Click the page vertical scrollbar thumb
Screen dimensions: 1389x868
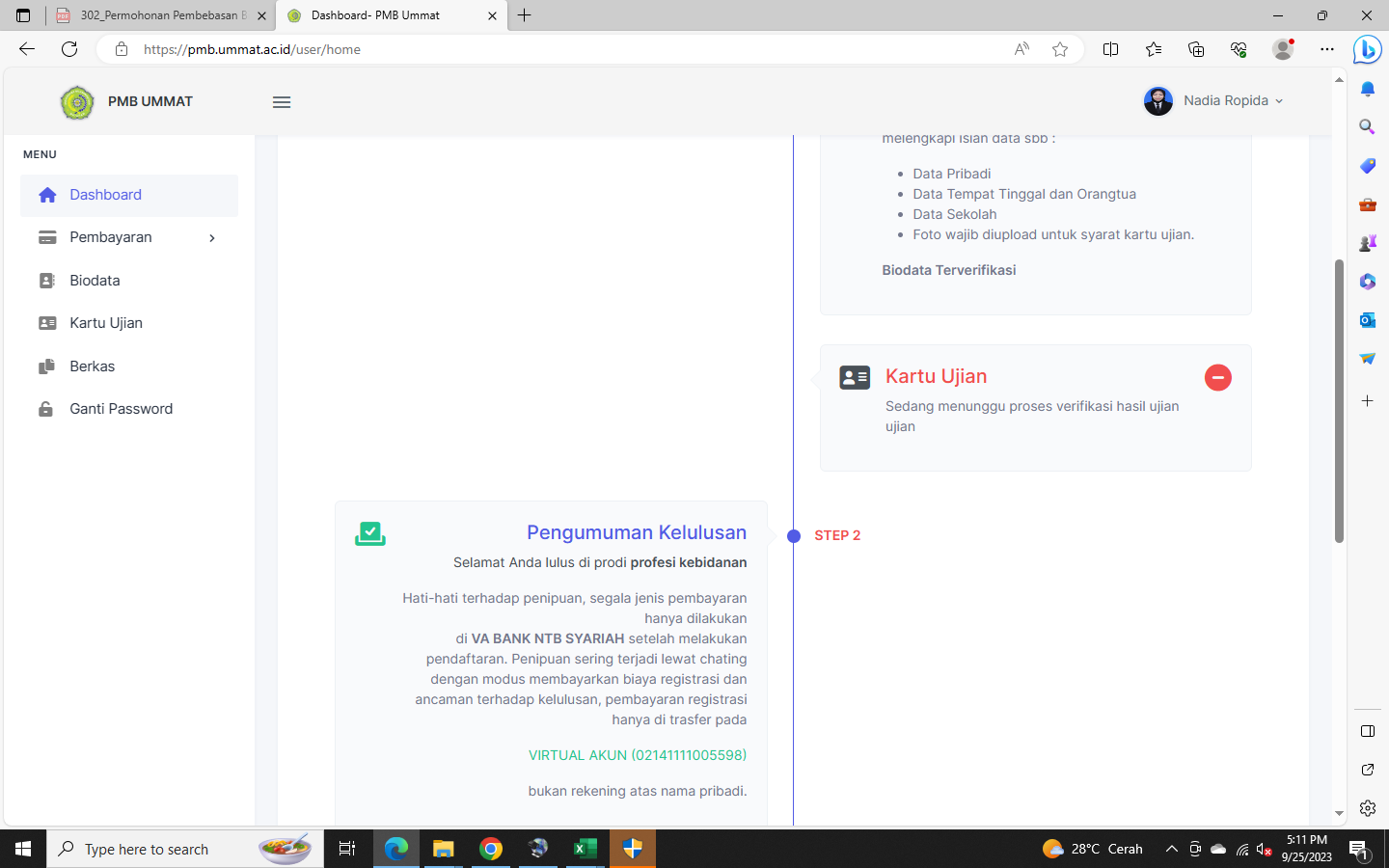(x=1339, y=400)
